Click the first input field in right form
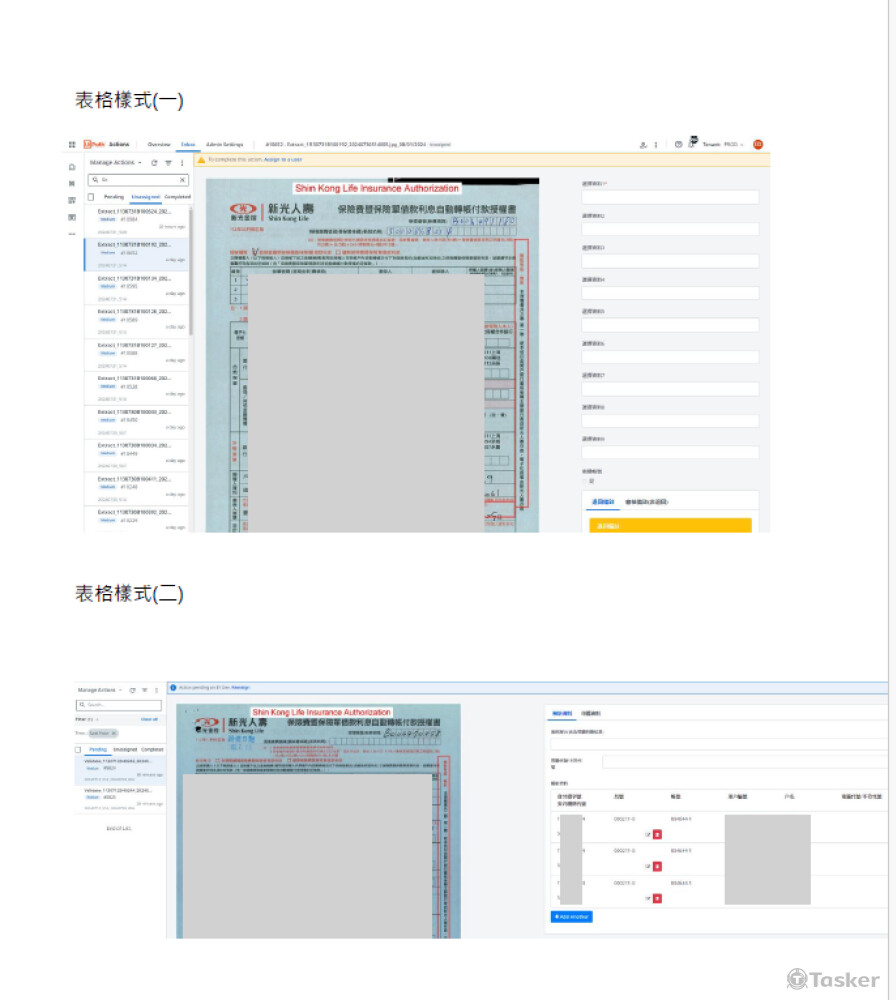This screenshot has height=1000, width=896. point(670,197)
